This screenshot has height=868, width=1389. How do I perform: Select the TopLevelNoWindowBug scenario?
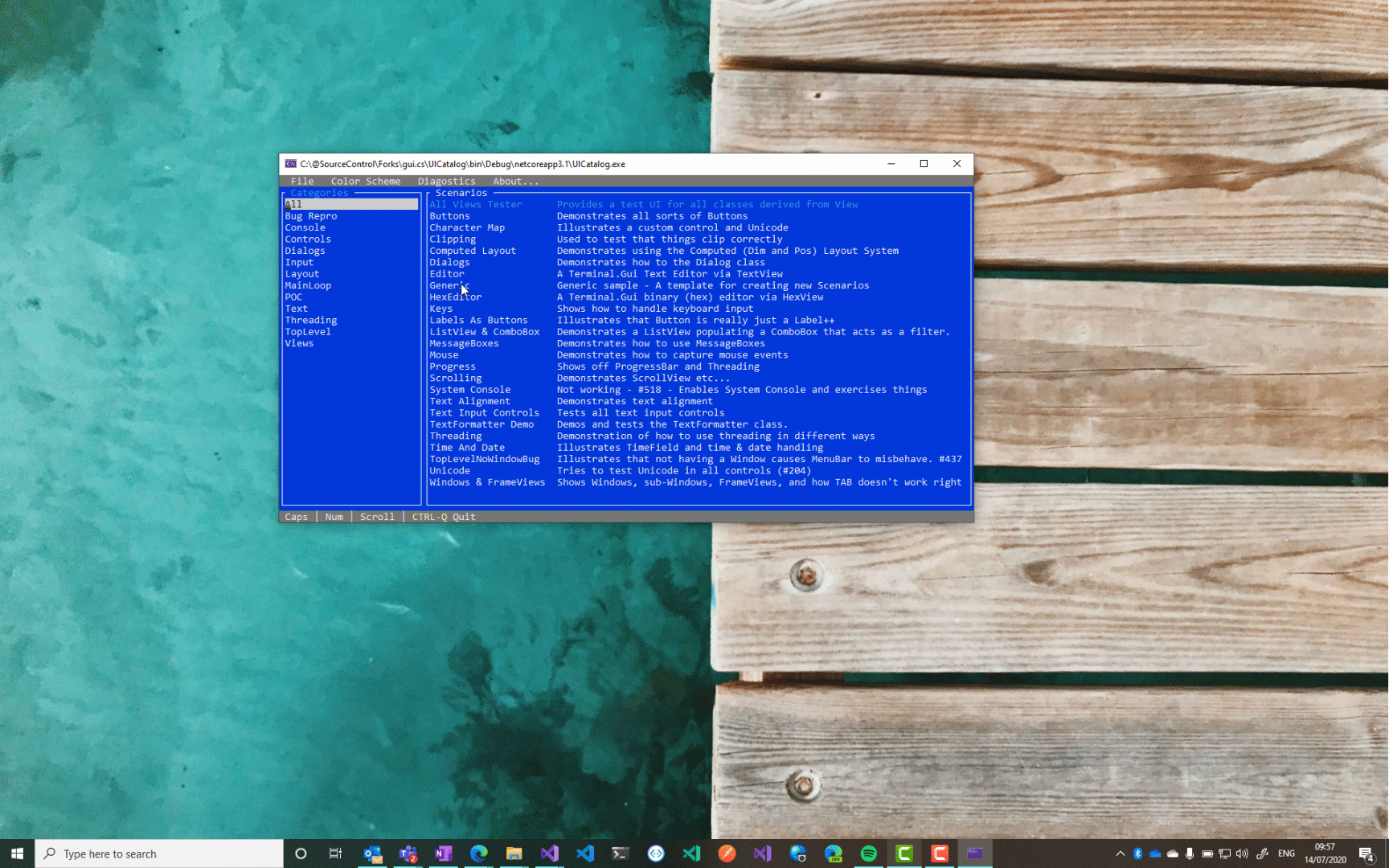click(x=485, y=459)
